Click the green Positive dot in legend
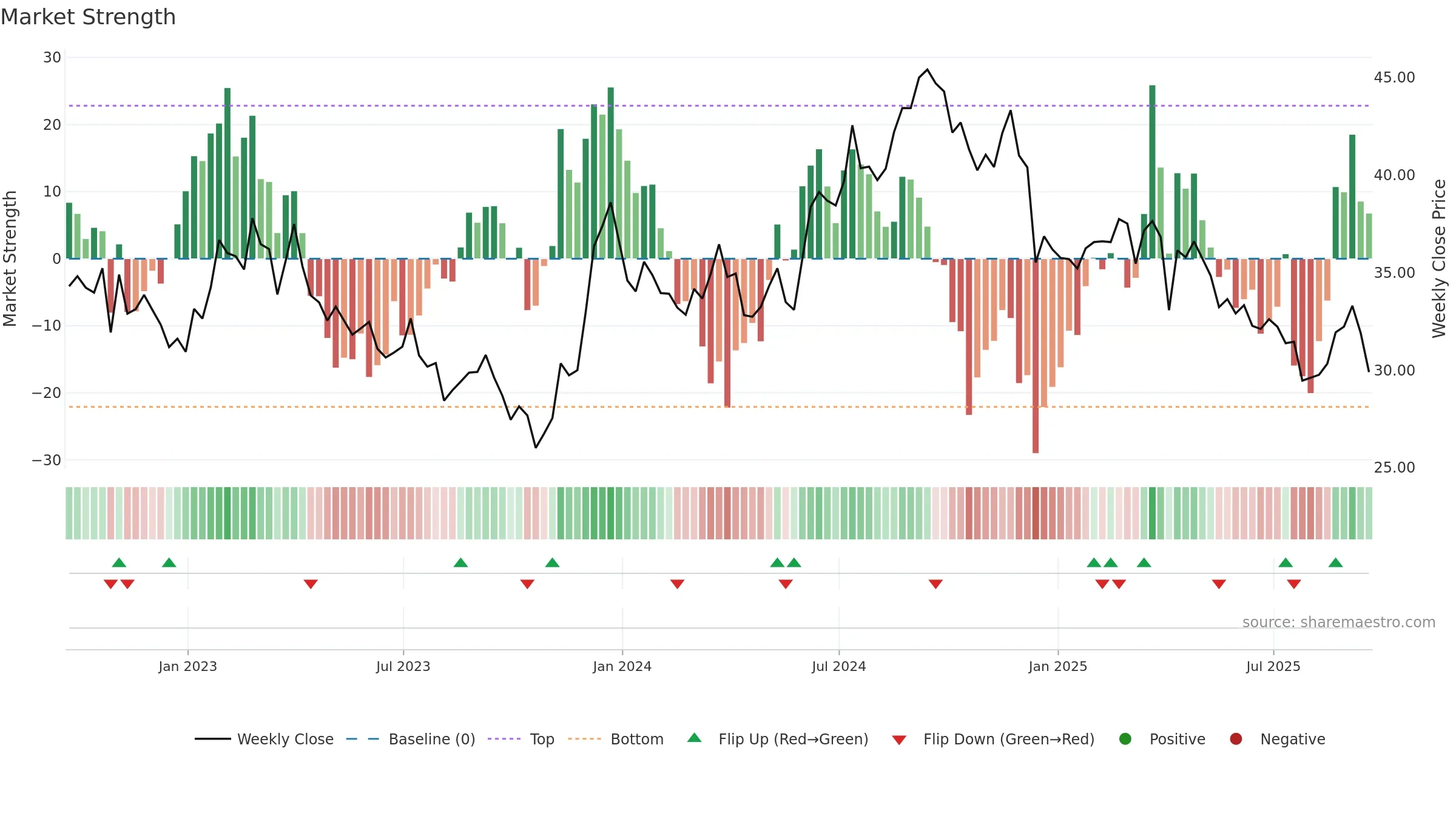 [1125, 739]
